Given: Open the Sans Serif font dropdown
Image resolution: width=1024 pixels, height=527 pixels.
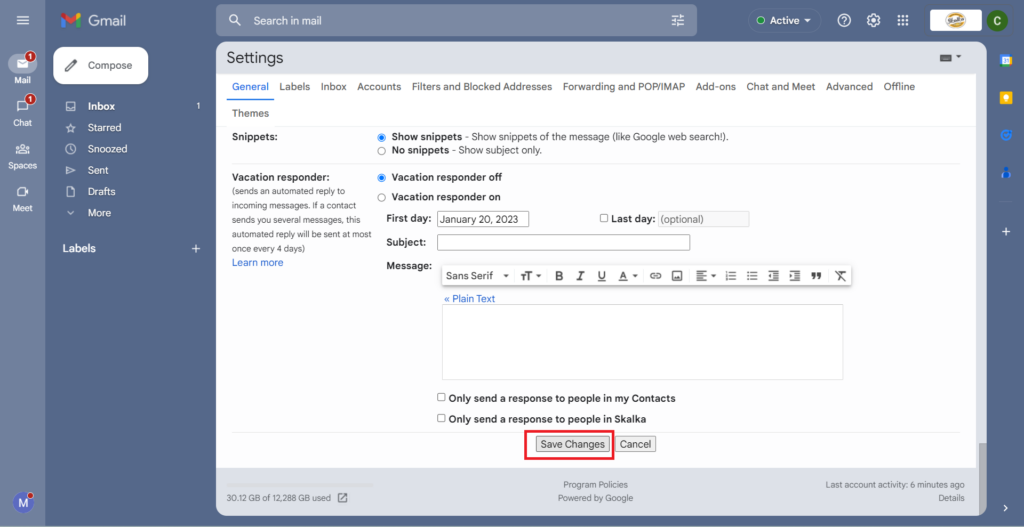Looking at the screenshot, I should click(477, 276).
